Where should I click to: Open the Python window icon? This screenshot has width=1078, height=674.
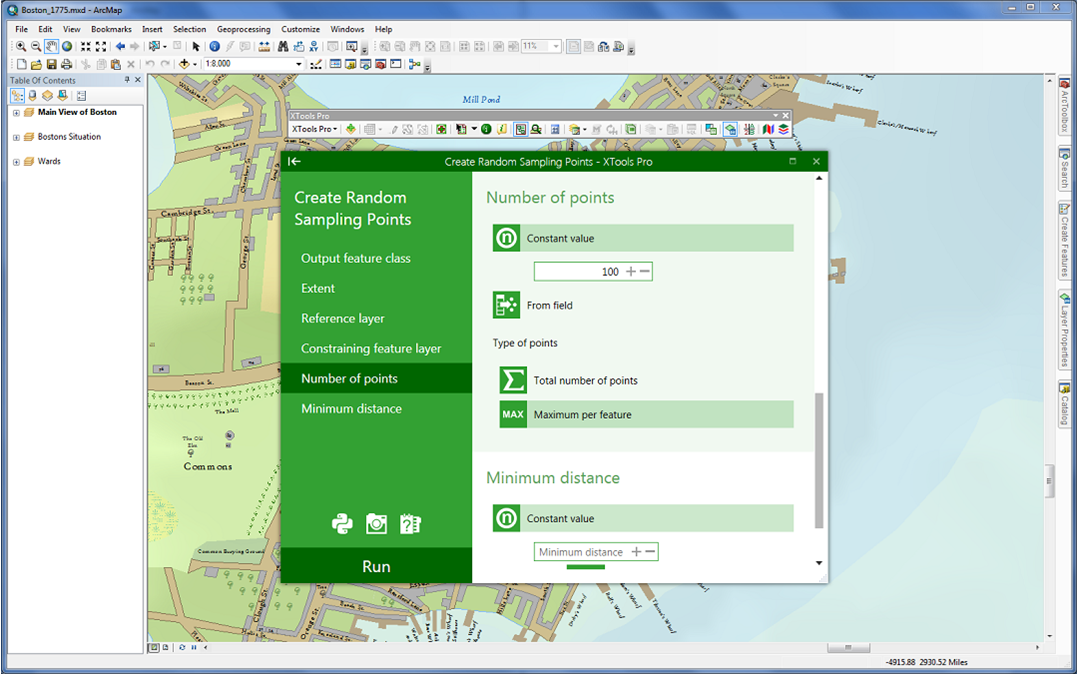(x=396, y=64)
